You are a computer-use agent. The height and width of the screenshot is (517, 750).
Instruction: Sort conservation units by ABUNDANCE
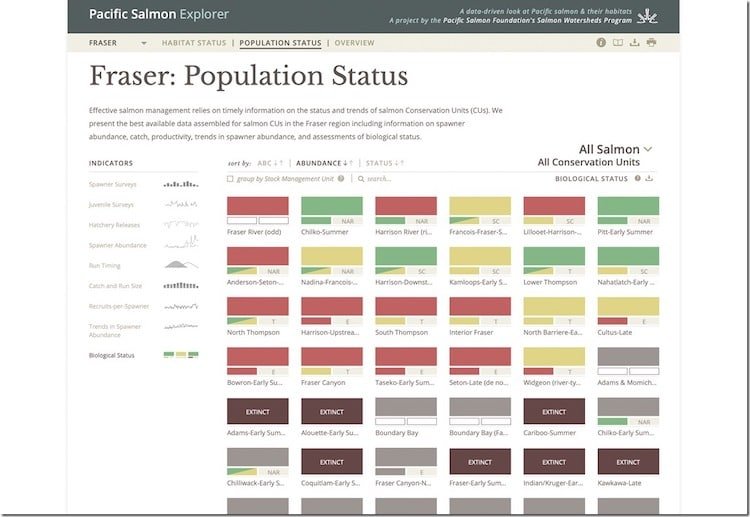(324, 163)
